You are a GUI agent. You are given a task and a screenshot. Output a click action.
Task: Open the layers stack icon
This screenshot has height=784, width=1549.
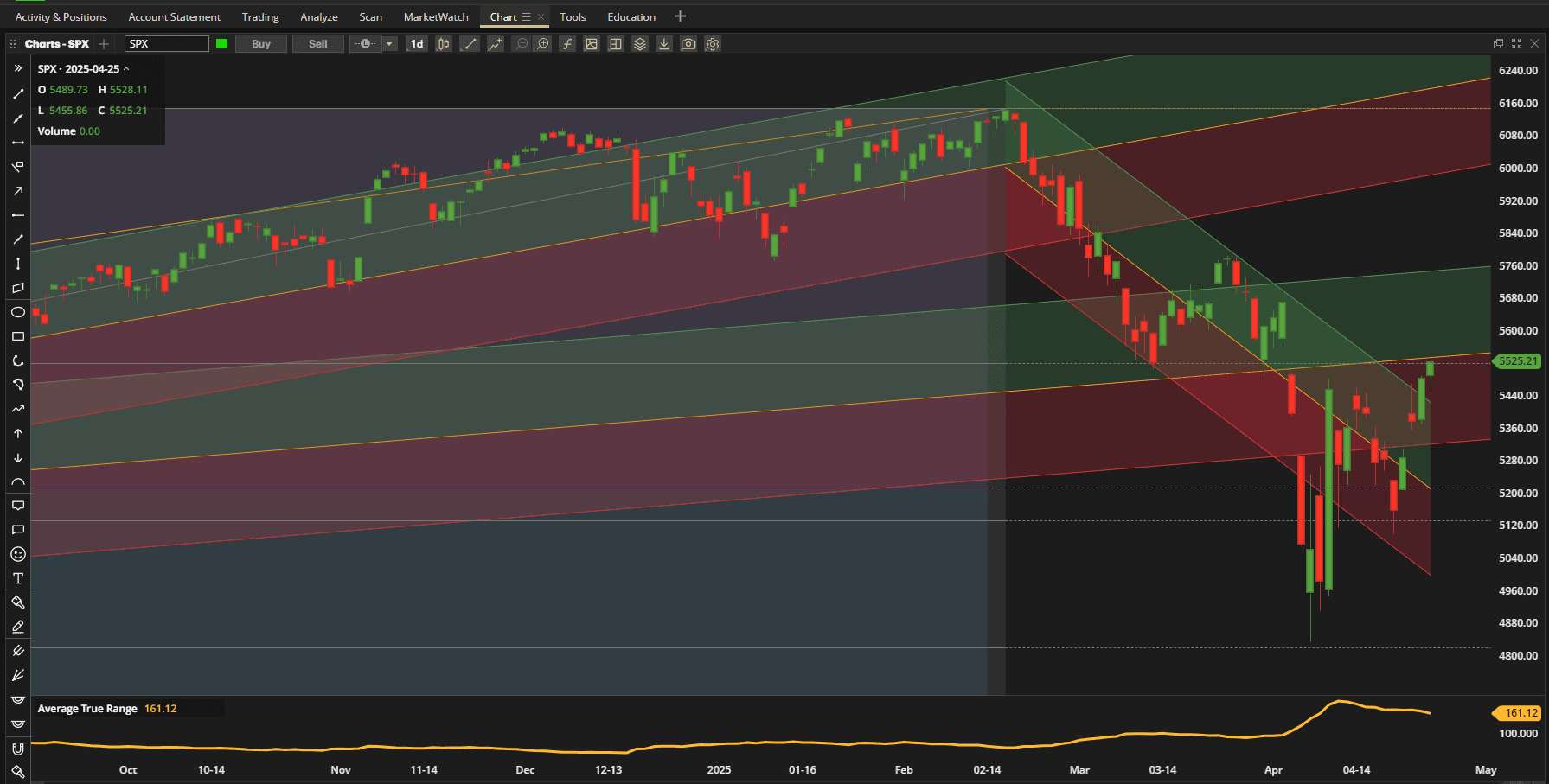pyautogui.click(x=640, y=44)
